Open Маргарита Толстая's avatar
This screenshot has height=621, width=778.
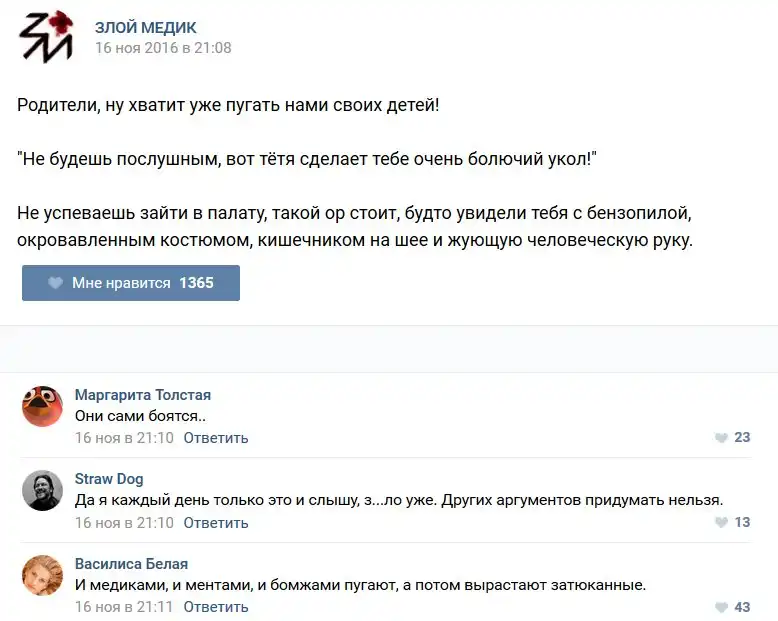42,406
